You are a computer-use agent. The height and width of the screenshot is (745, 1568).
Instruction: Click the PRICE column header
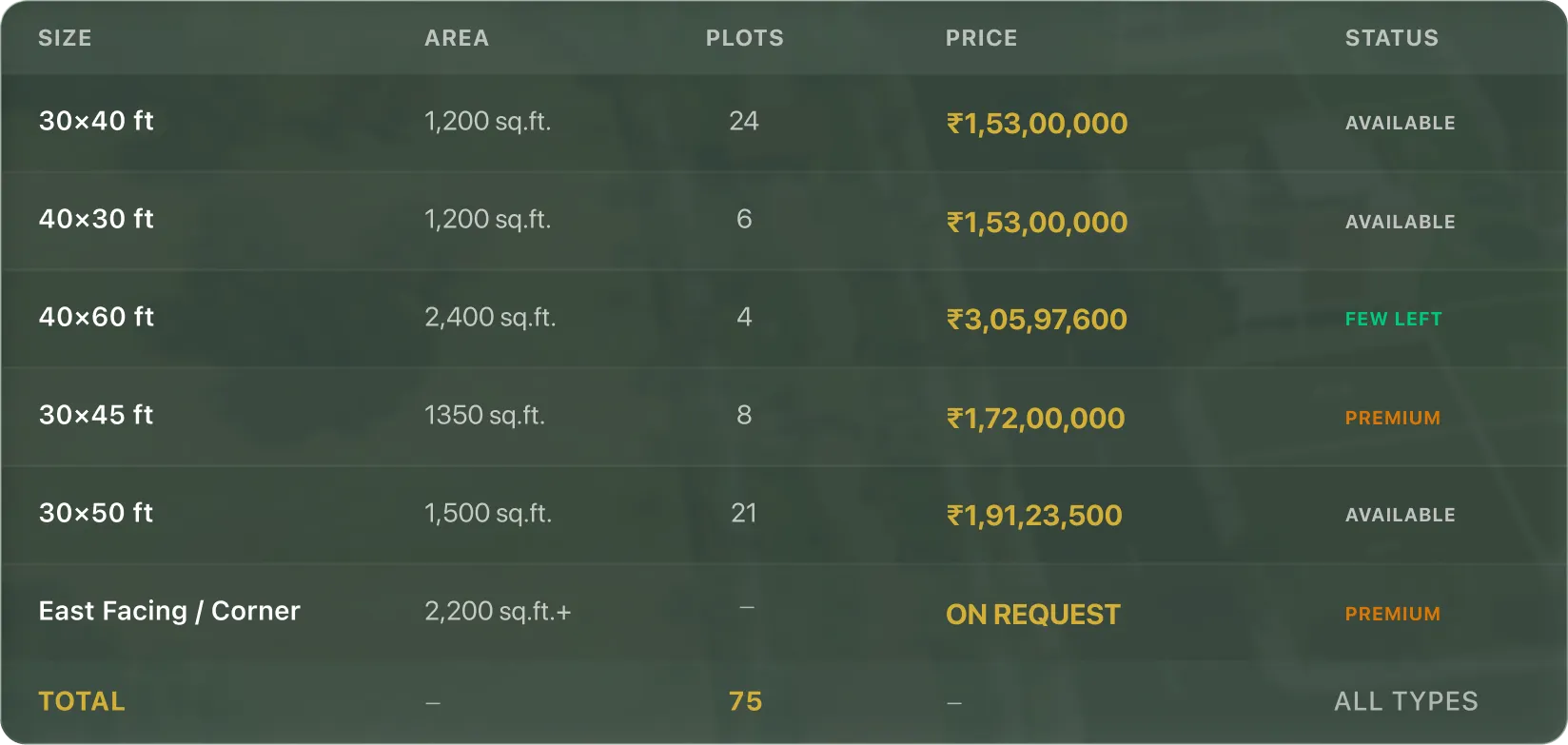(981, 38)
